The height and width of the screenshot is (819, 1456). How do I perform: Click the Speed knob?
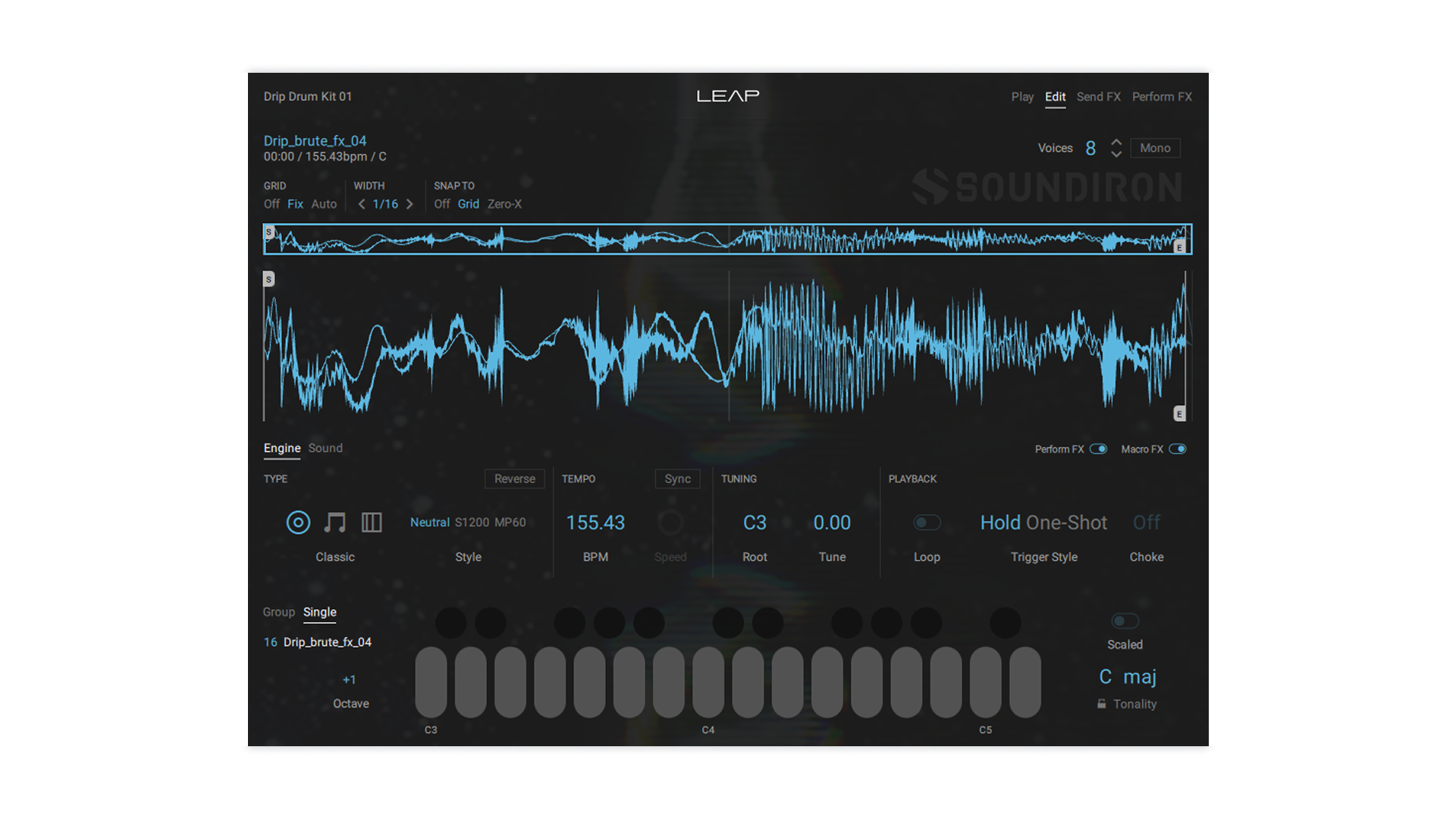click(670, 522)
